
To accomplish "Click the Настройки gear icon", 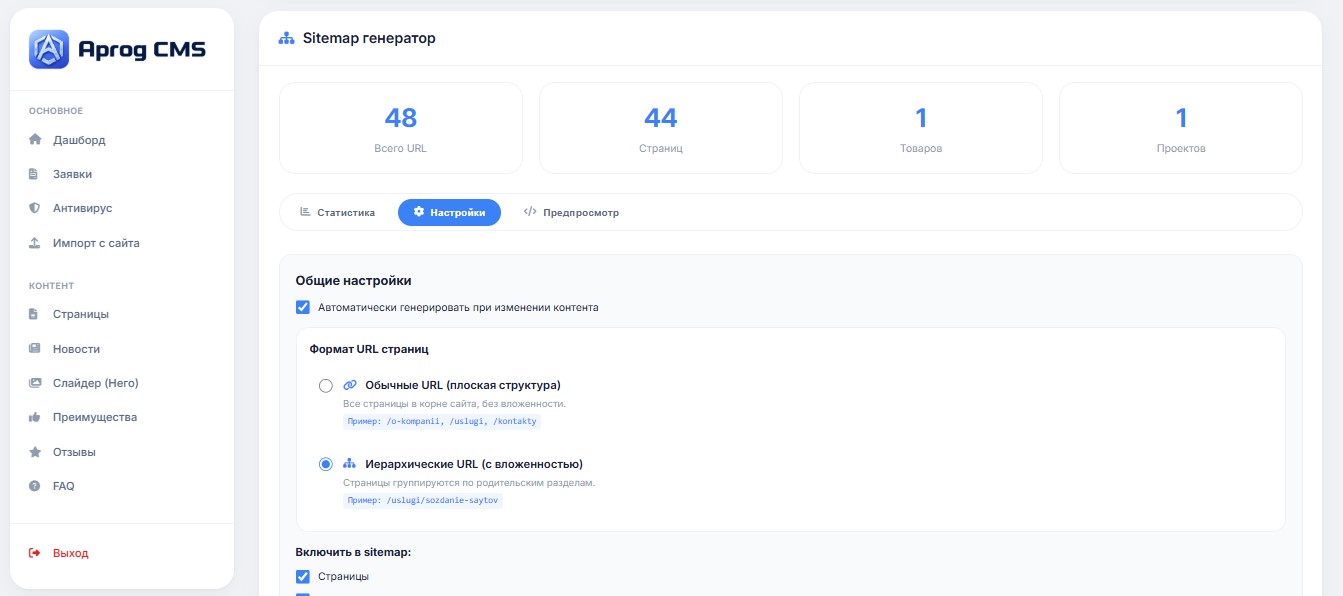I will [419, 212].
